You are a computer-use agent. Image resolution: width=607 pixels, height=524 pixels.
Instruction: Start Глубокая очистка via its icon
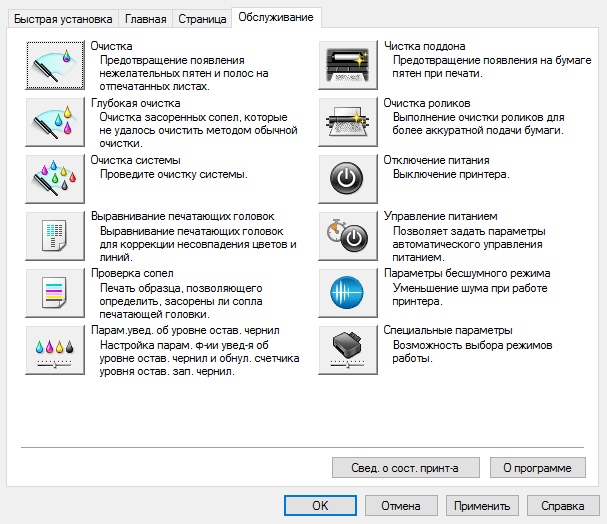pyautogui.click(x=55, y=122)
